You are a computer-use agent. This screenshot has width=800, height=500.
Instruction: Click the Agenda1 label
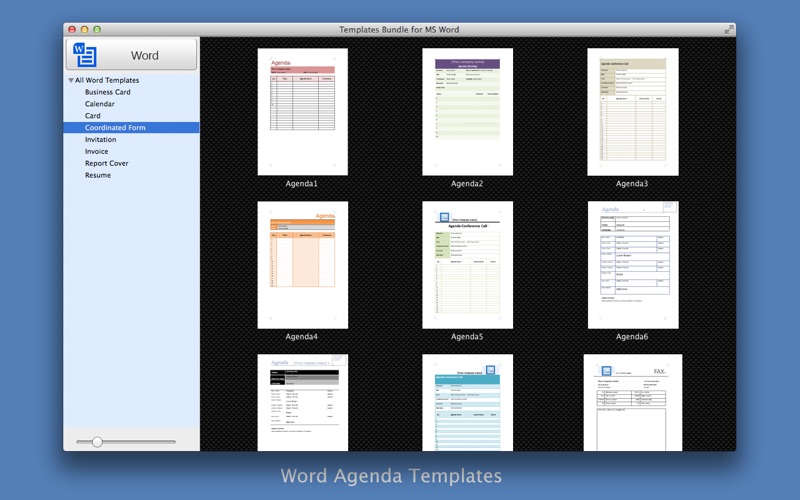click(302, 184)
